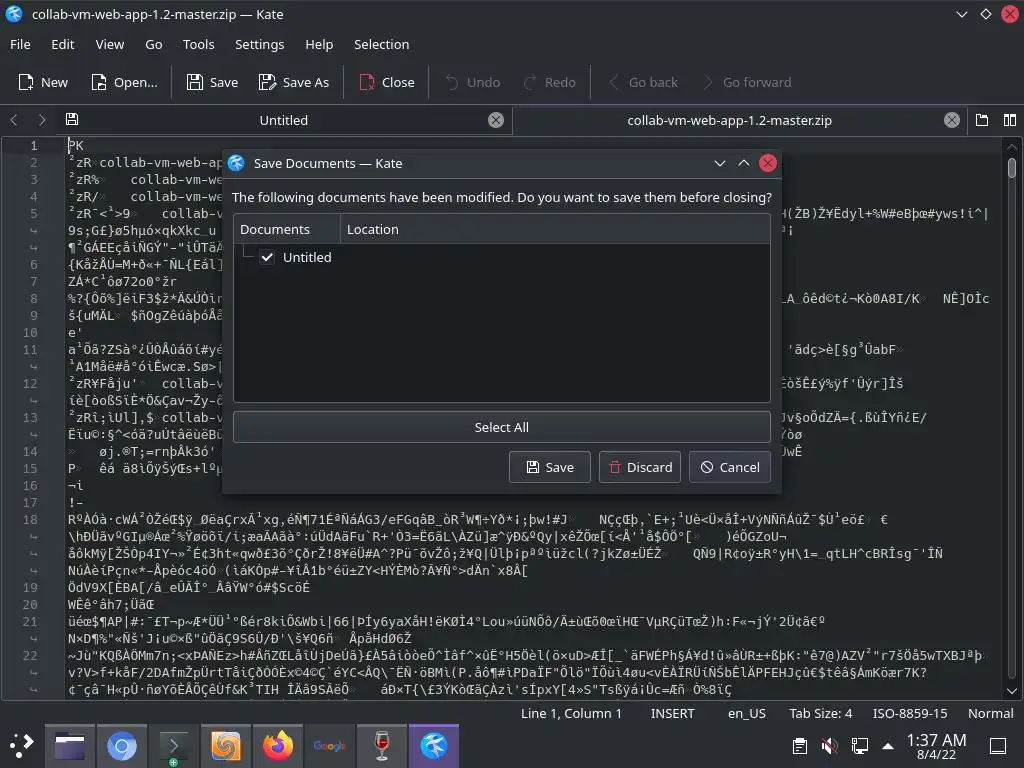Click the save icon beside Untitled tab

coord(72,120)
